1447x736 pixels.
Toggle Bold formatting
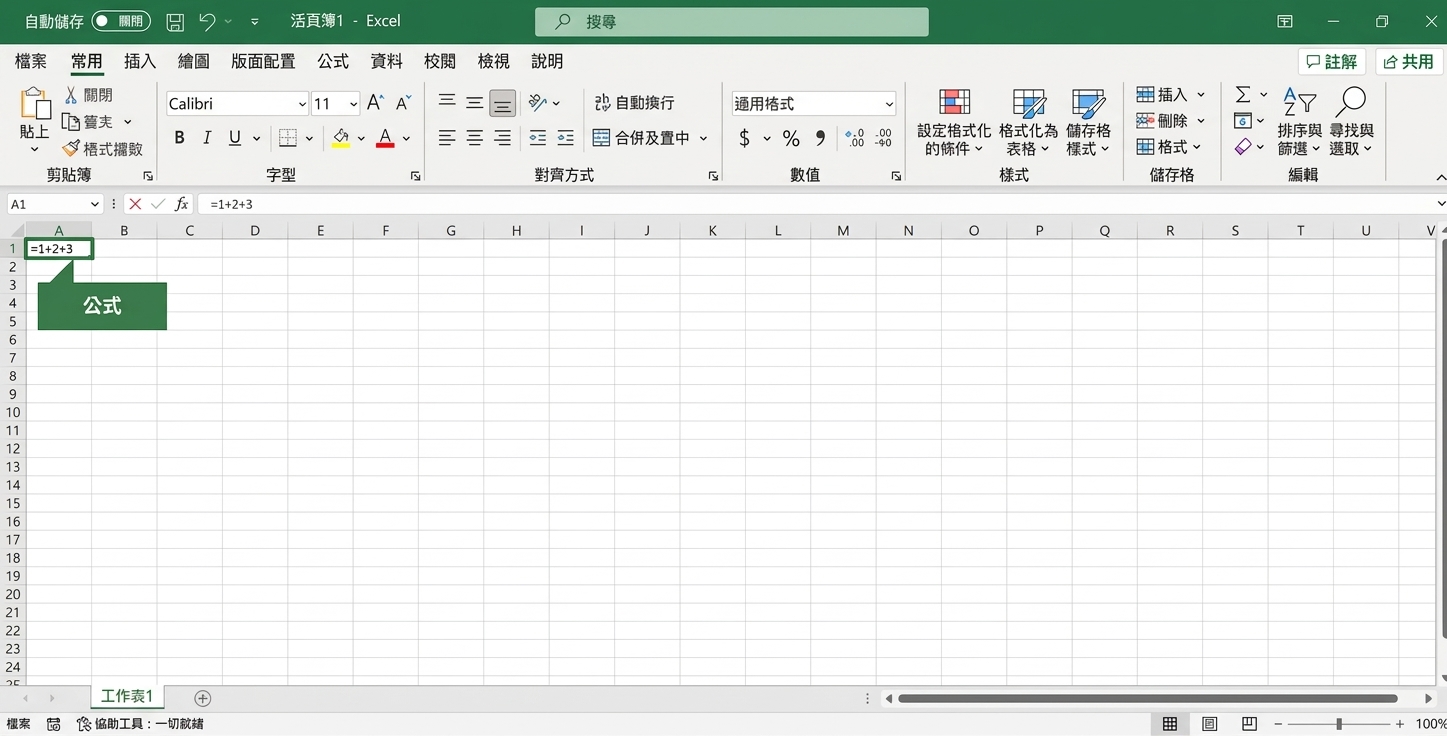[x=179, y=138]
